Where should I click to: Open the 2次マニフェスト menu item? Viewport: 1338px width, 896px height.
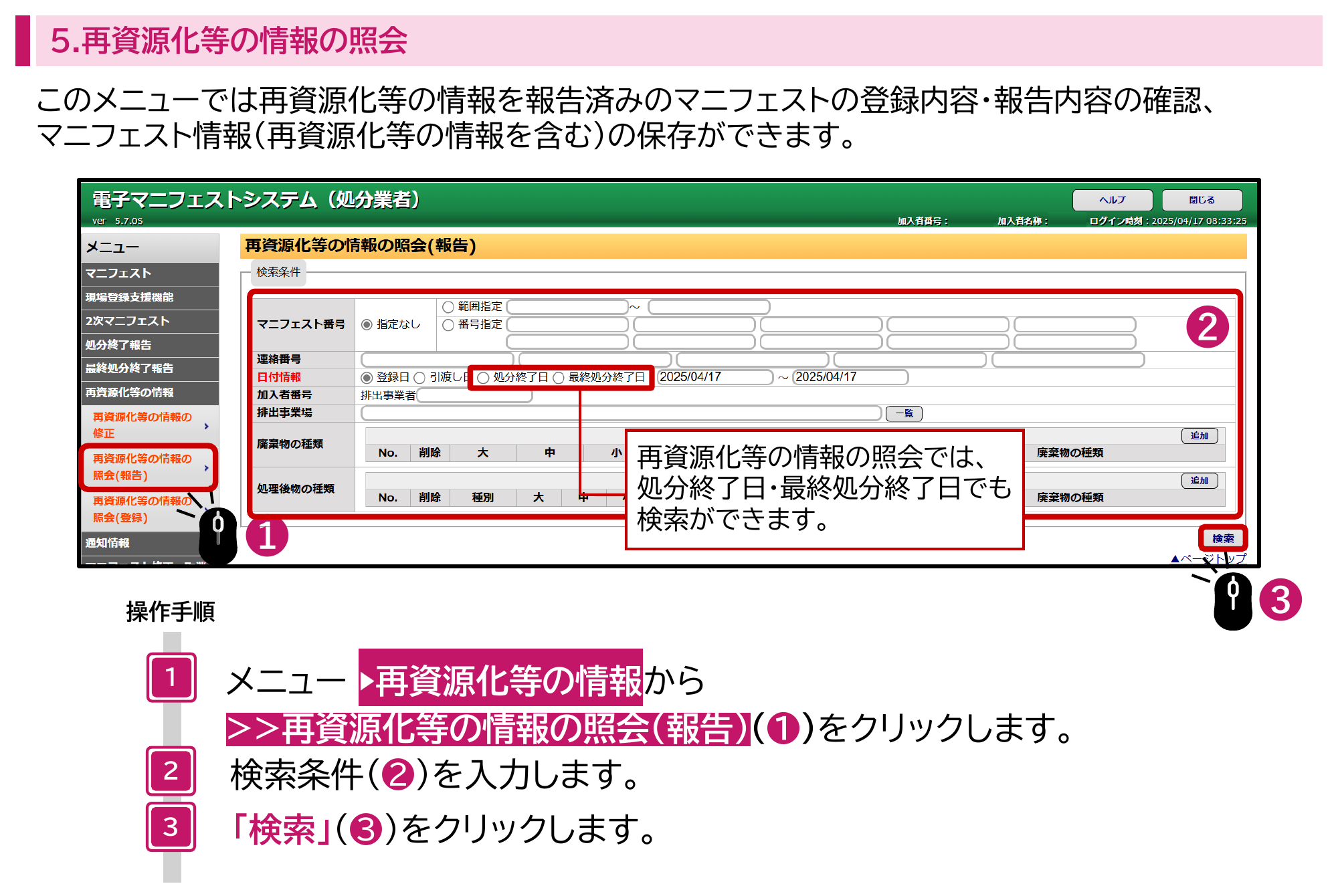tap(150, 321)
